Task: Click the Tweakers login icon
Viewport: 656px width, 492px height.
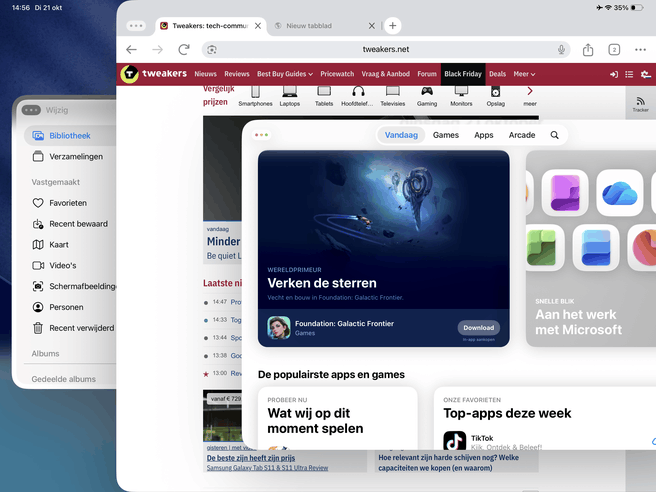Action: [x=614, y=74]
